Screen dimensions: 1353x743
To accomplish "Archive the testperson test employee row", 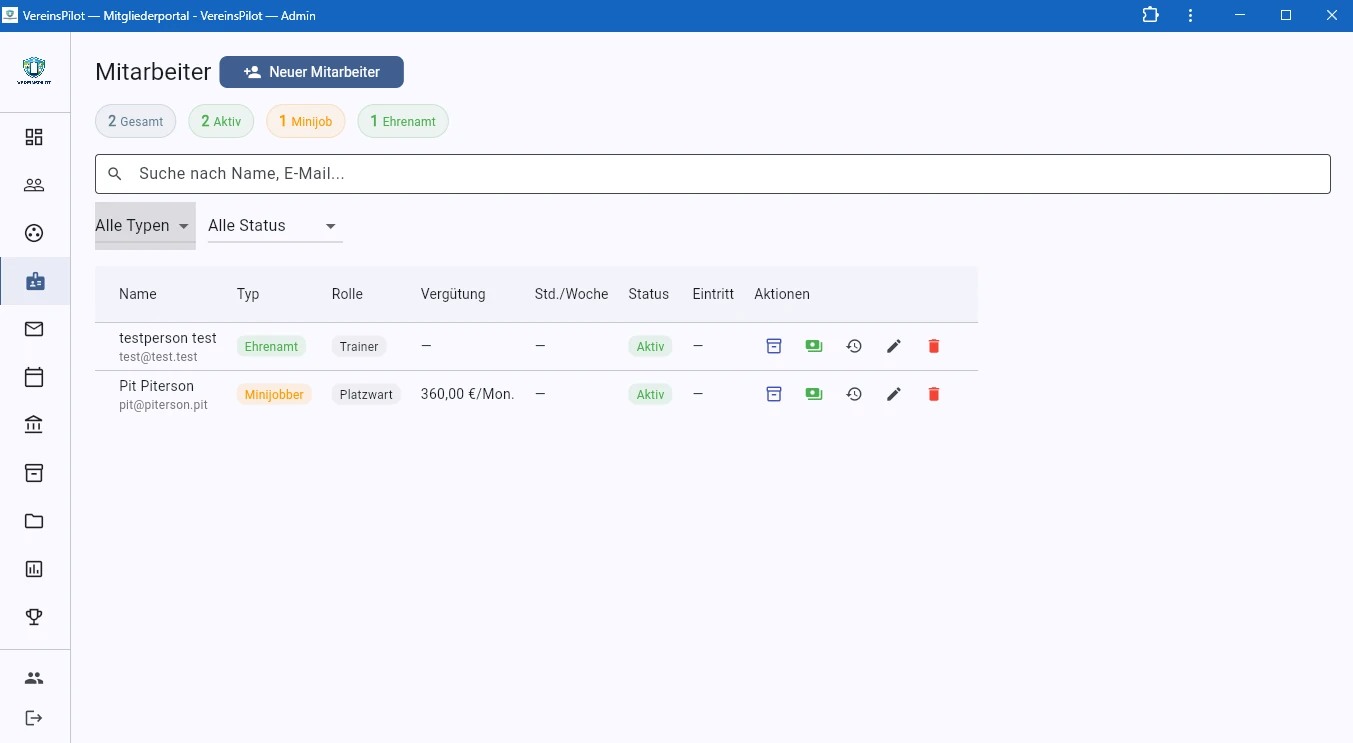I will point(773,346).
